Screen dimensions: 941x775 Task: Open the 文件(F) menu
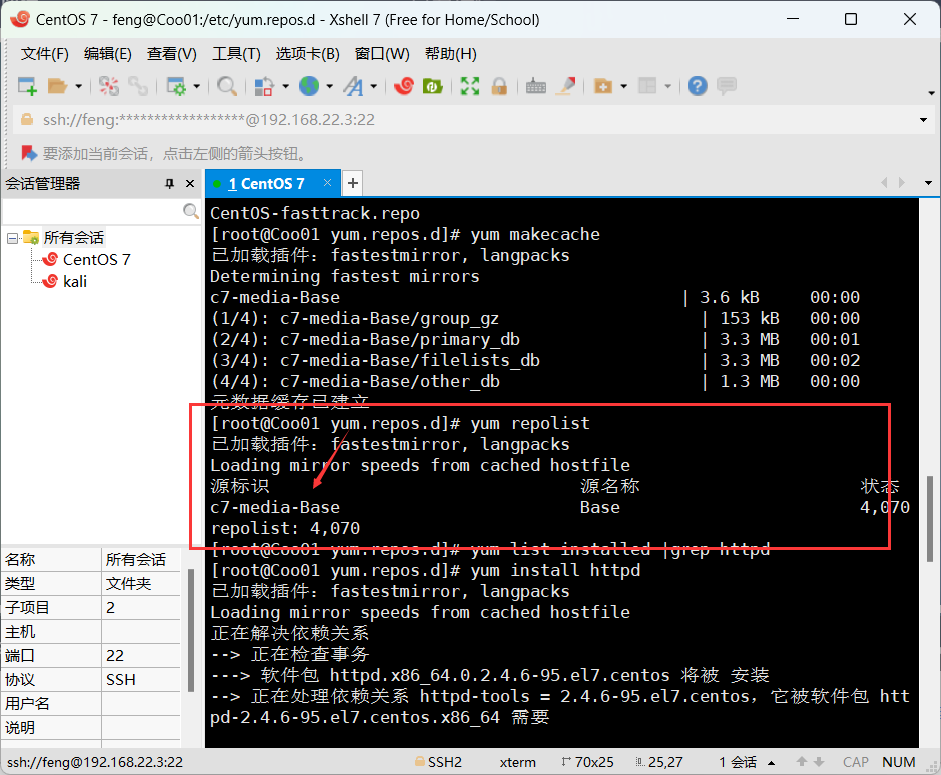pos(44,54)
